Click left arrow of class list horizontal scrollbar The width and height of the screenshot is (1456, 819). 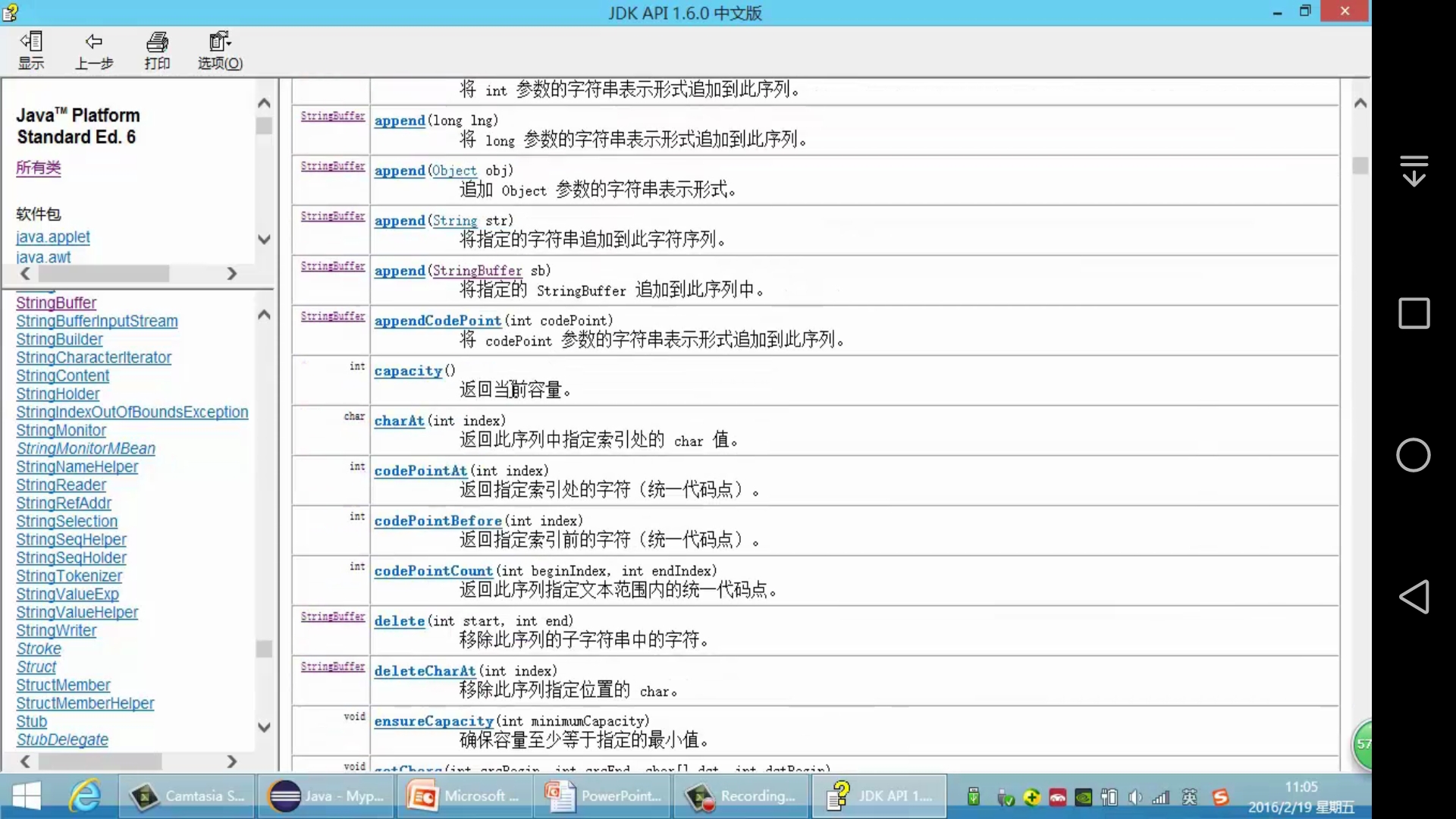click(25, 761)
